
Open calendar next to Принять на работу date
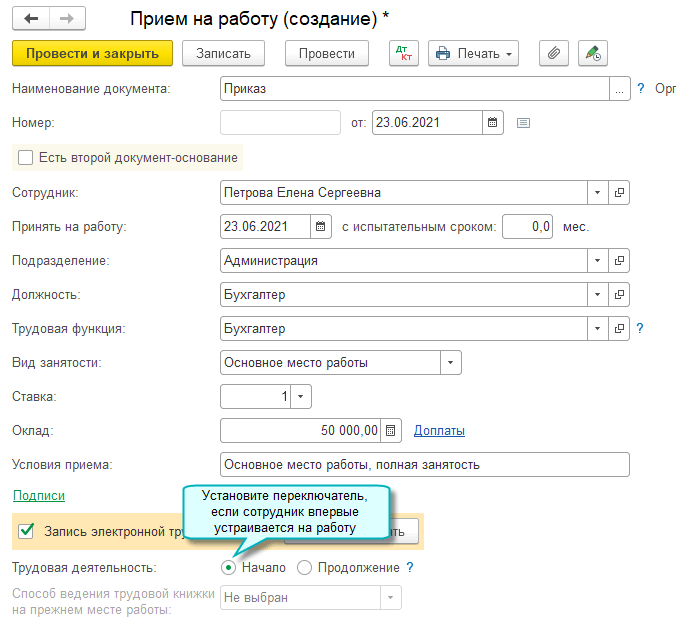[320, 226]
